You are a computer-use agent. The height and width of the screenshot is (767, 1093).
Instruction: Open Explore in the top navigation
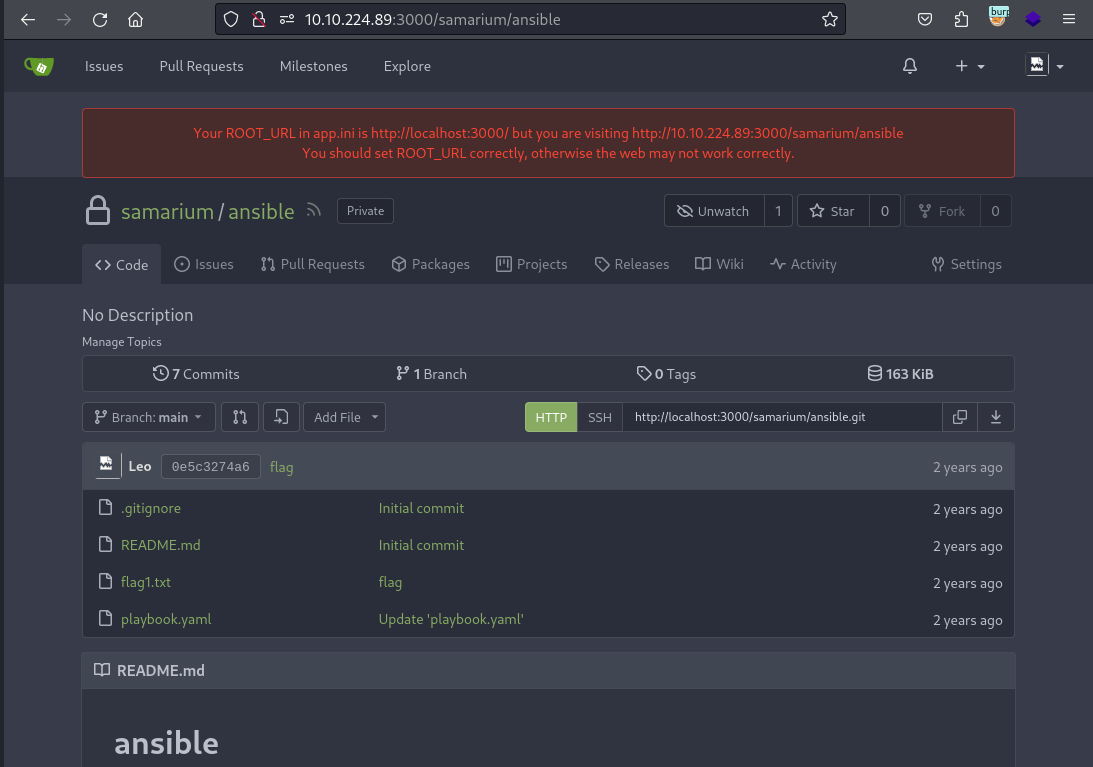[x=407, y=66]
